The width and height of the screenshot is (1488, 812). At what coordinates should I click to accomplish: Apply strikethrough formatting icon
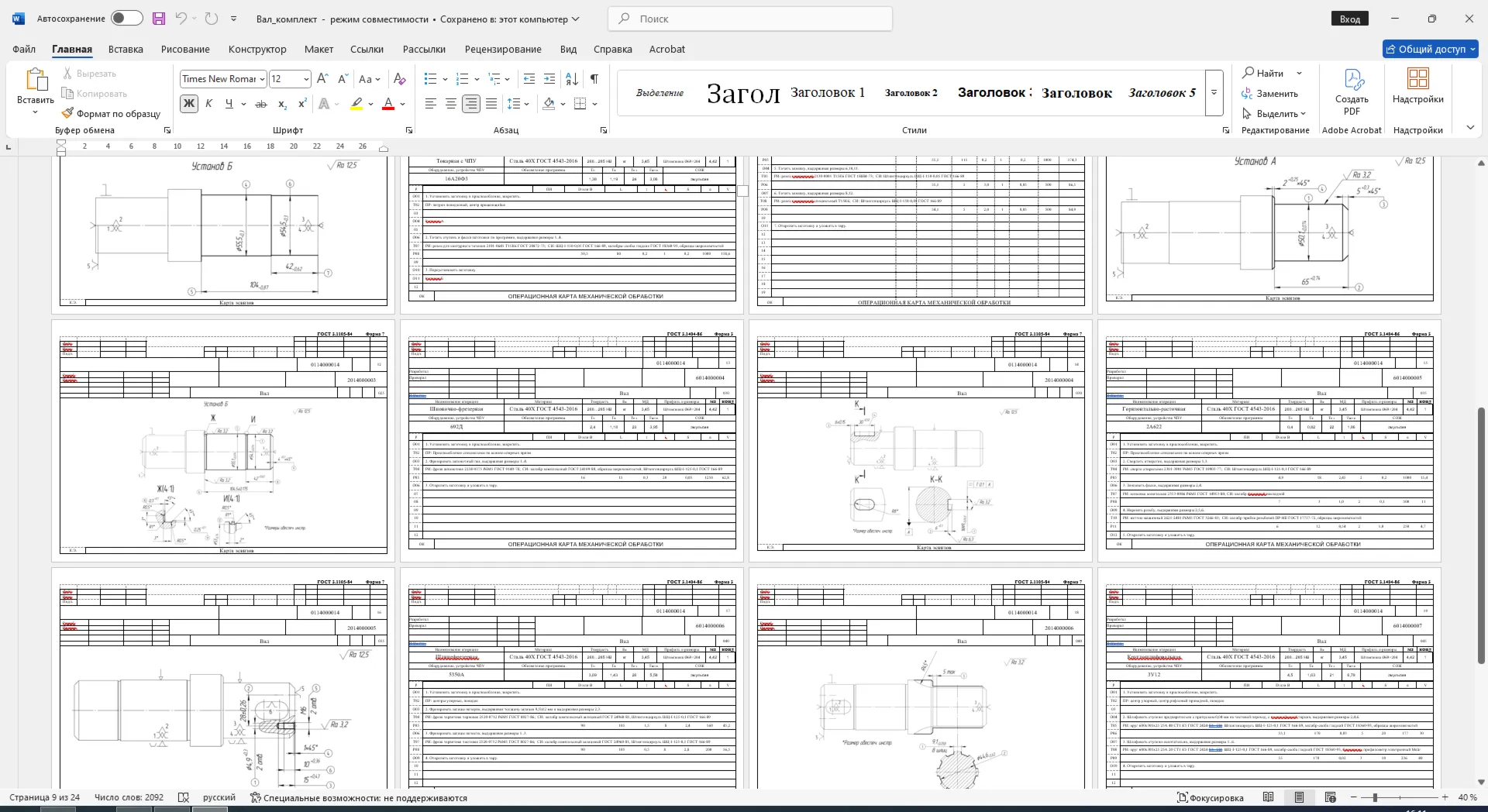coord(261,104)
